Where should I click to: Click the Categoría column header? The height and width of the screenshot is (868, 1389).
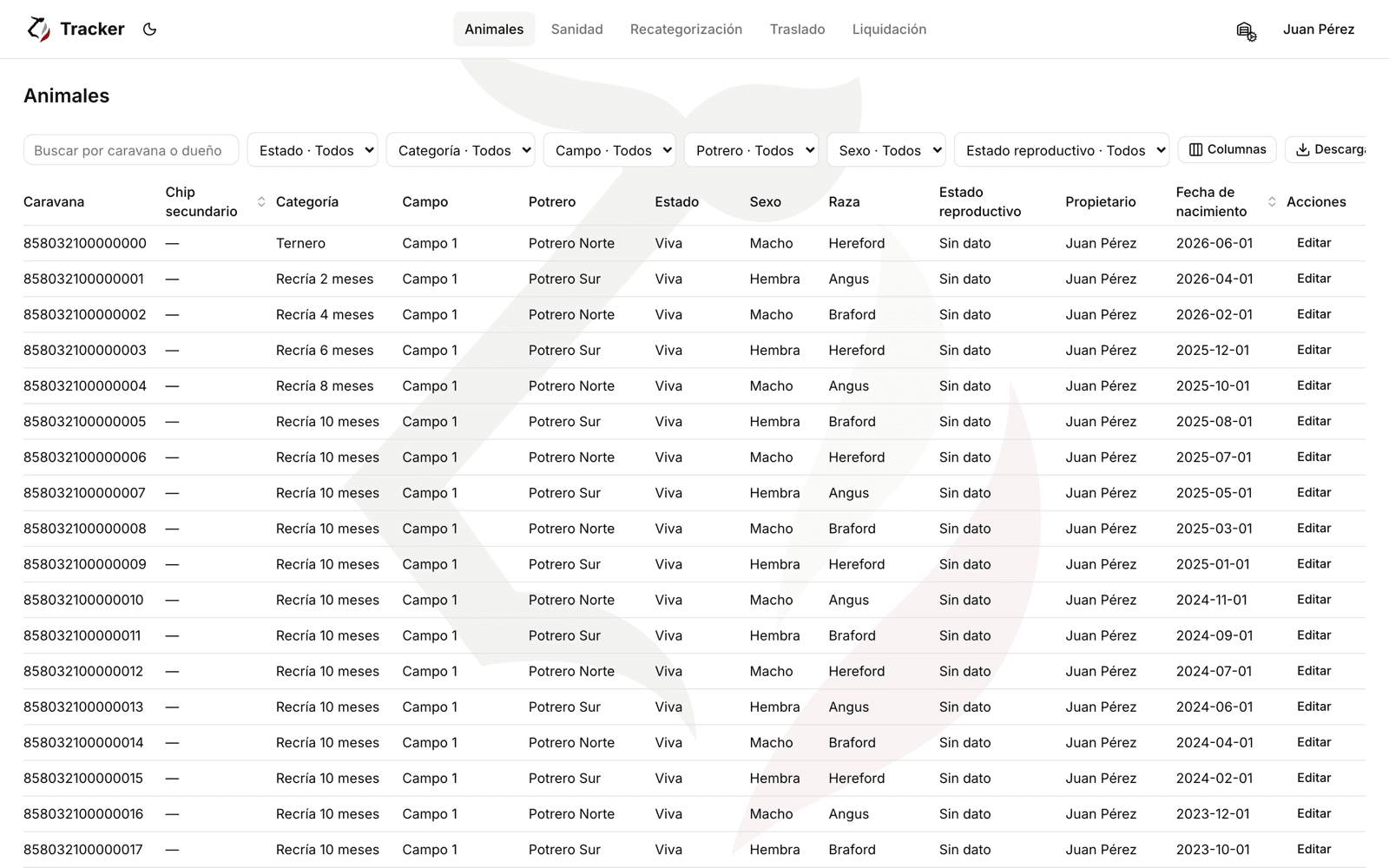(x=307, y=202)
